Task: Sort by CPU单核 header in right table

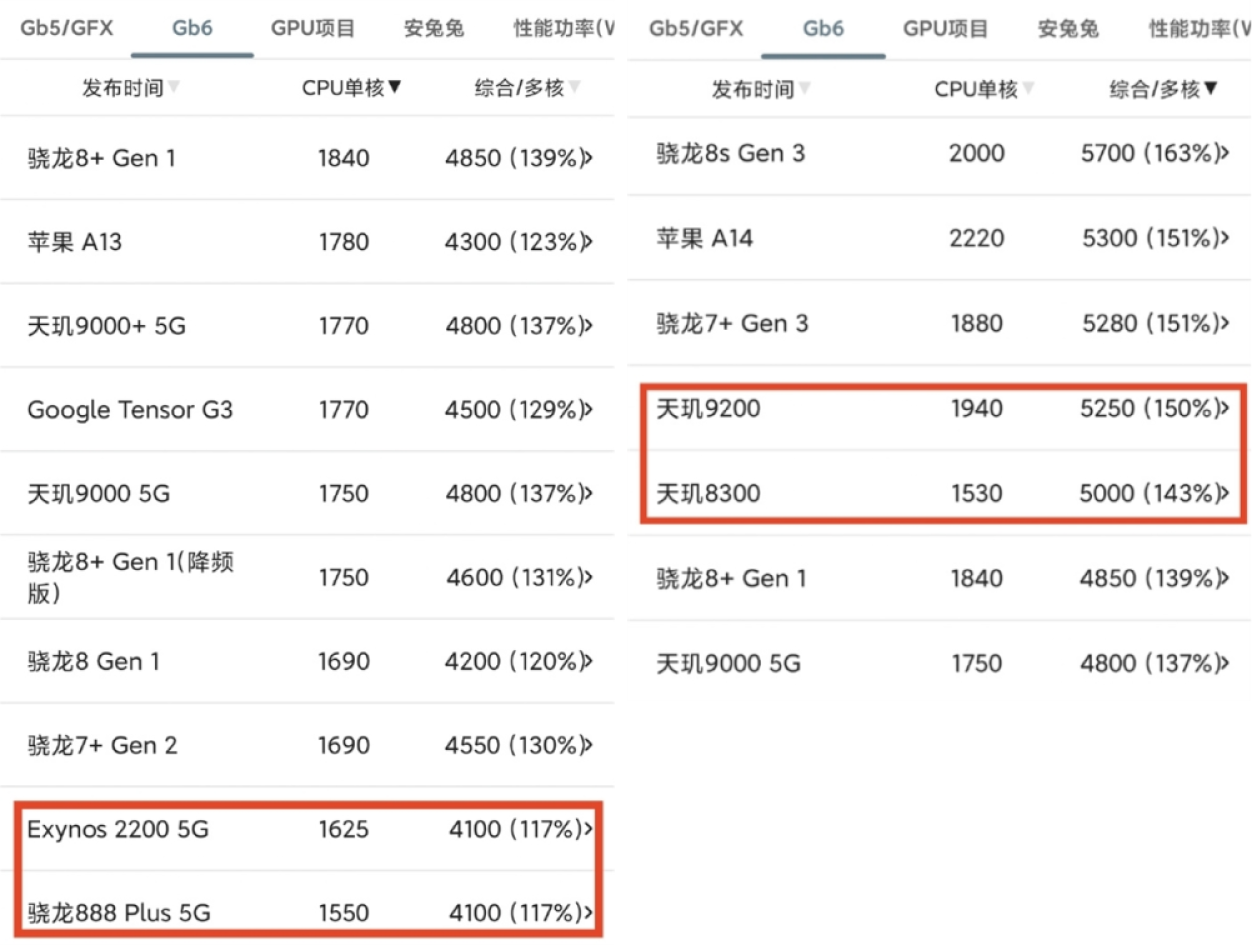Action: point(977,90)
